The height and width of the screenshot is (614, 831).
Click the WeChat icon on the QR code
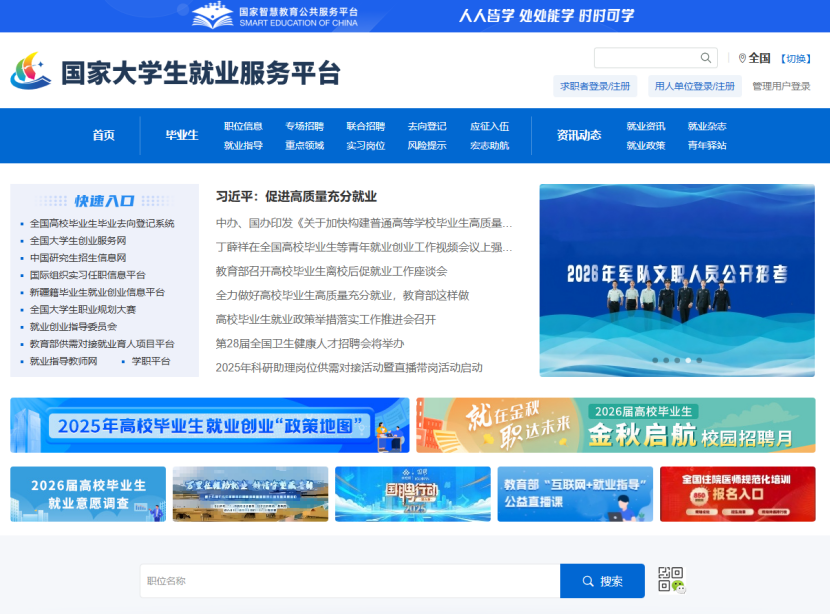[680, 587]
